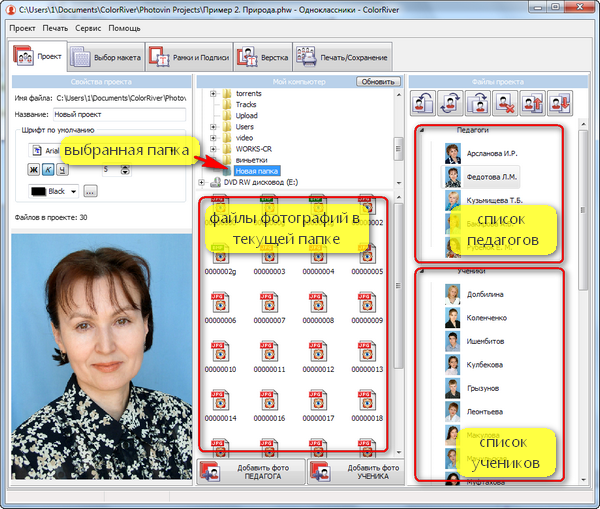This screenshot has width=600, height=509.
Task: Click the Обновить button
Action: coord(378,82)
